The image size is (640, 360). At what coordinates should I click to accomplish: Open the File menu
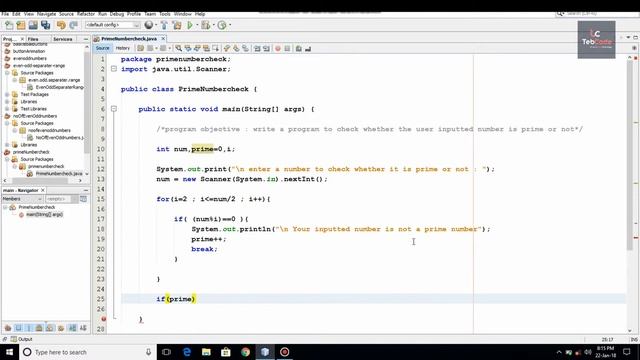(5, 14)
